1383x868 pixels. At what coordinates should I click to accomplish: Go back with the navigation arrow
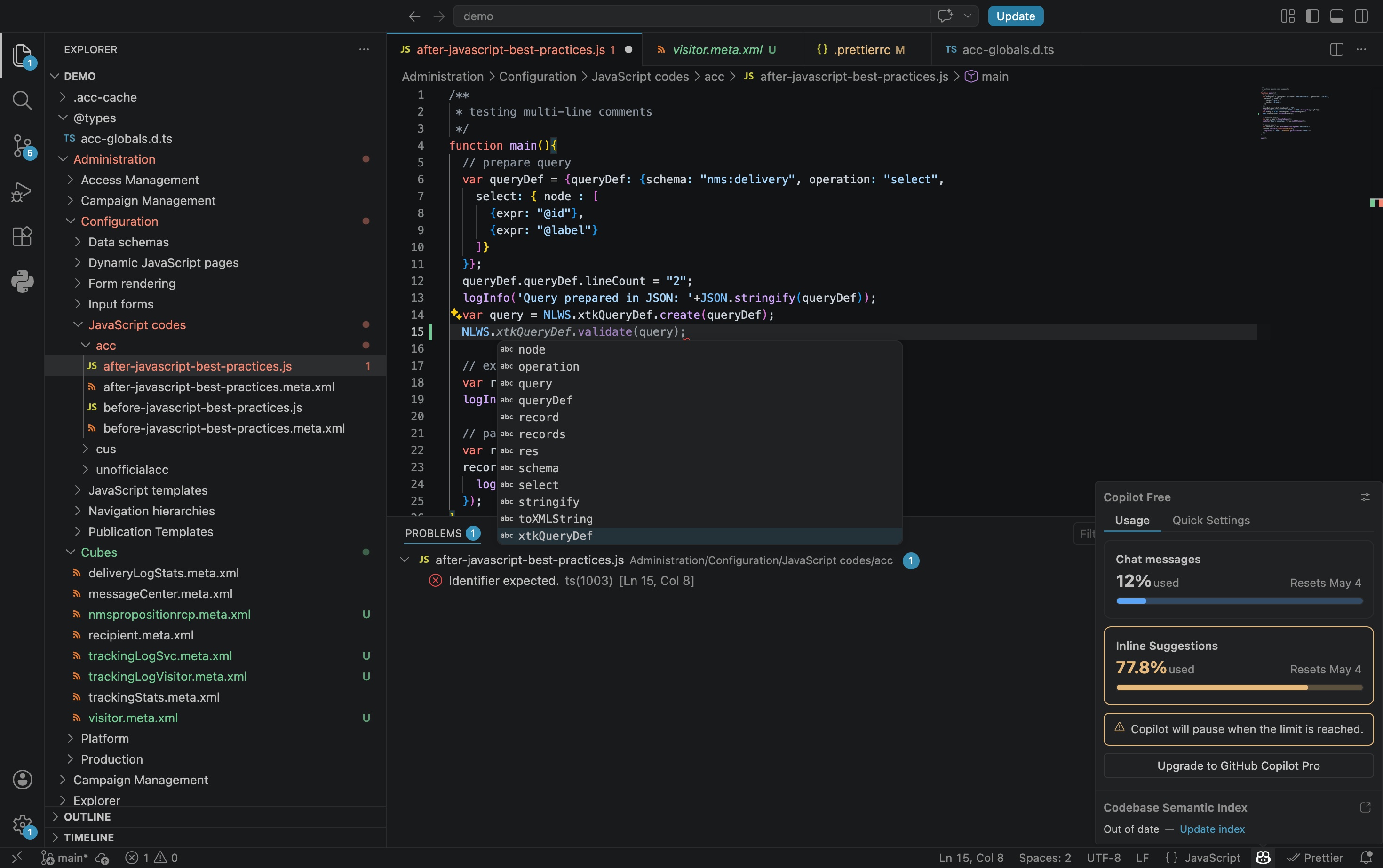414,16
